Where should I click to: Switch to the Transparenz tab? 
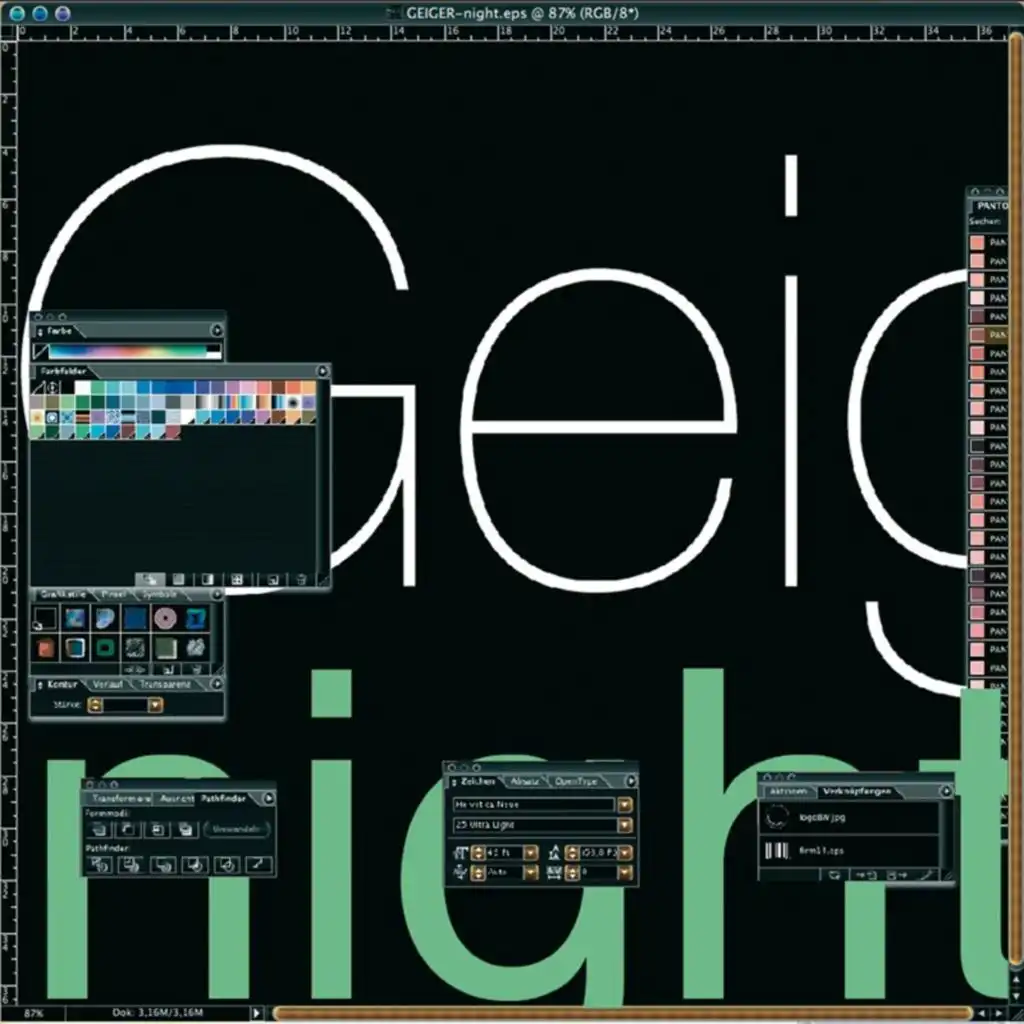pyautogui.click(x=165, y=684)
